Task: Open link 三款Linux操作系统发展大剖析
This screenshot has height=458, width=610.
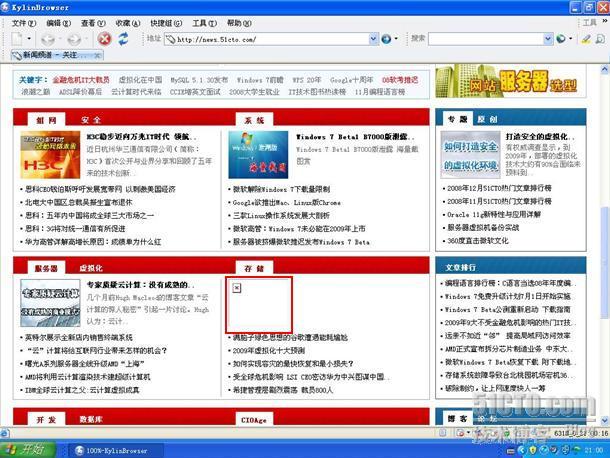Action: point(281,215)
